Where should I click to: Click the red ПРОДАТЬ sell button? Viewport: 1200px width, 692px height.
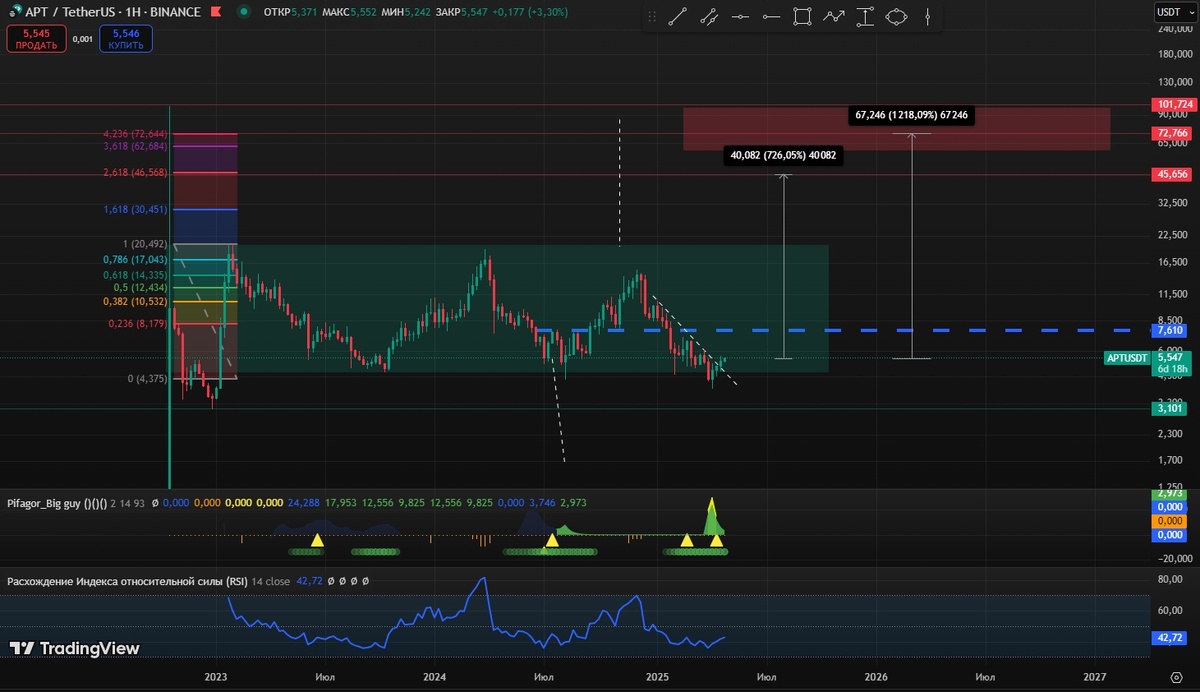point(35,39)
